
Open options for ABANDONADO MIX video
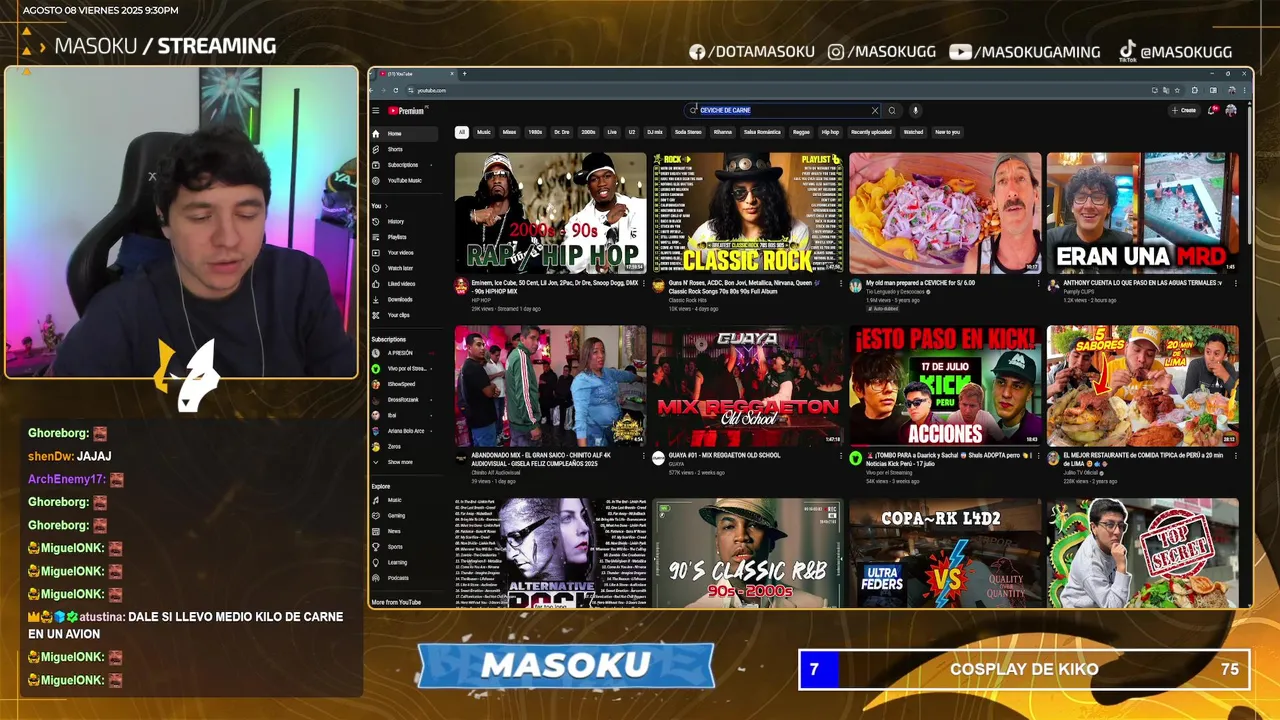(643, 457)
